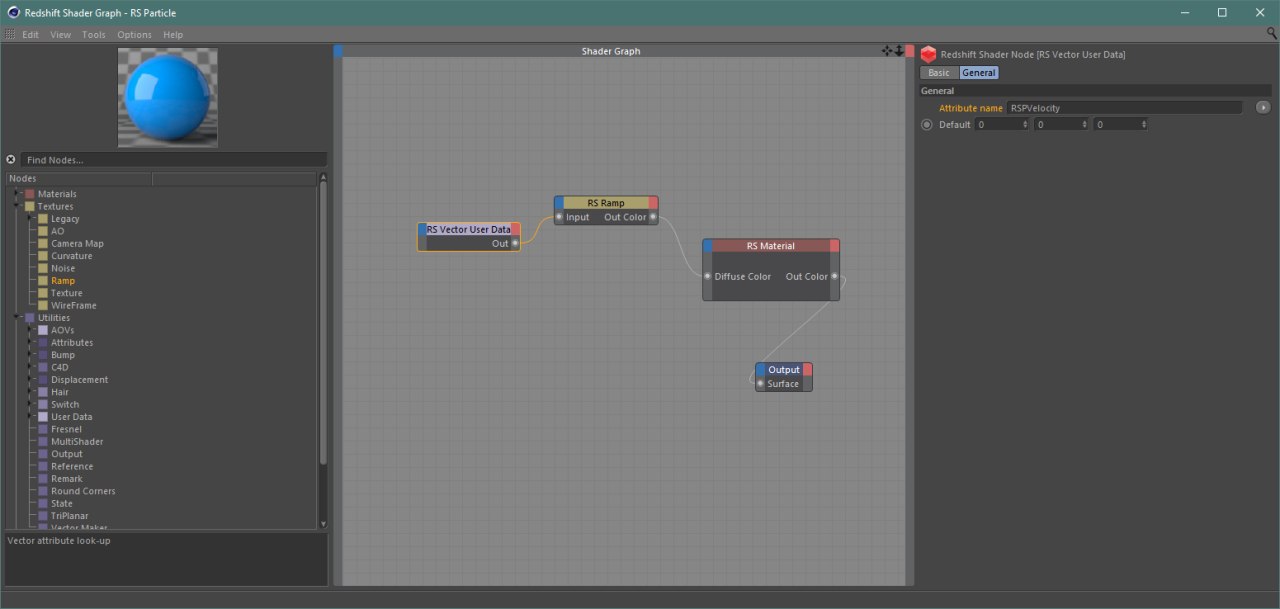Expand the Materials group in Nodes tree

[x=17, y=193]
